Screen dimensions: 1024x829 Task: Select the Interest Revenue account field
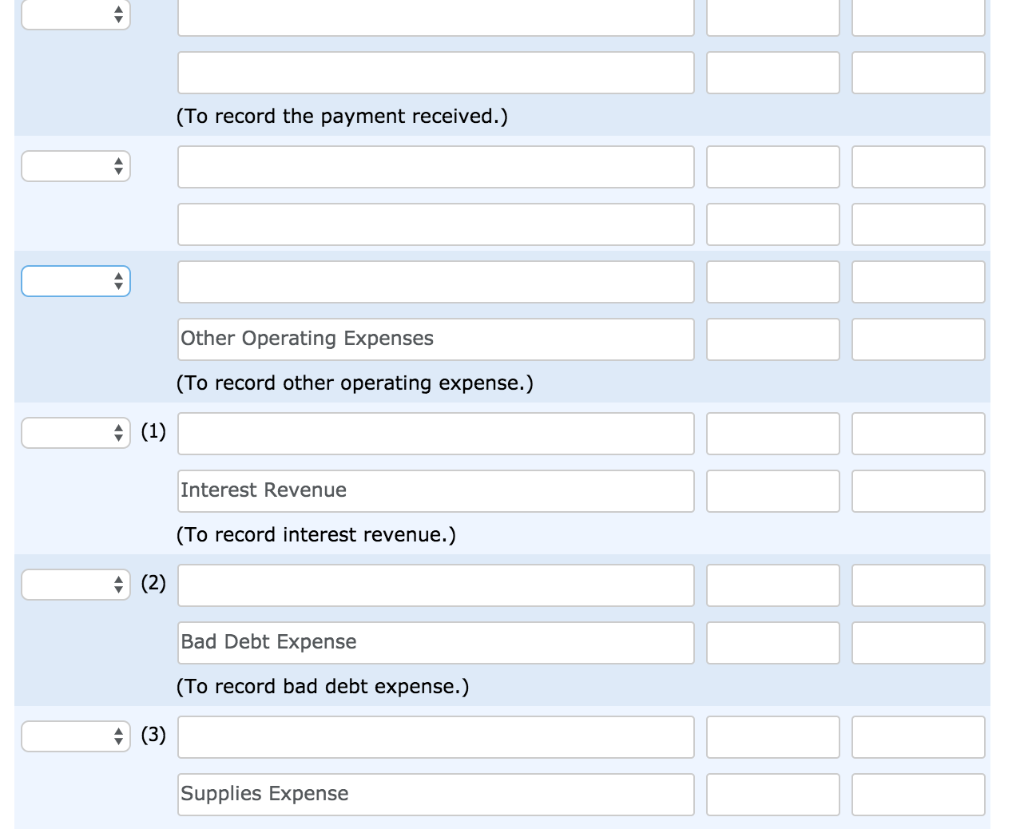pyautogui.click(x=436, y=490)
